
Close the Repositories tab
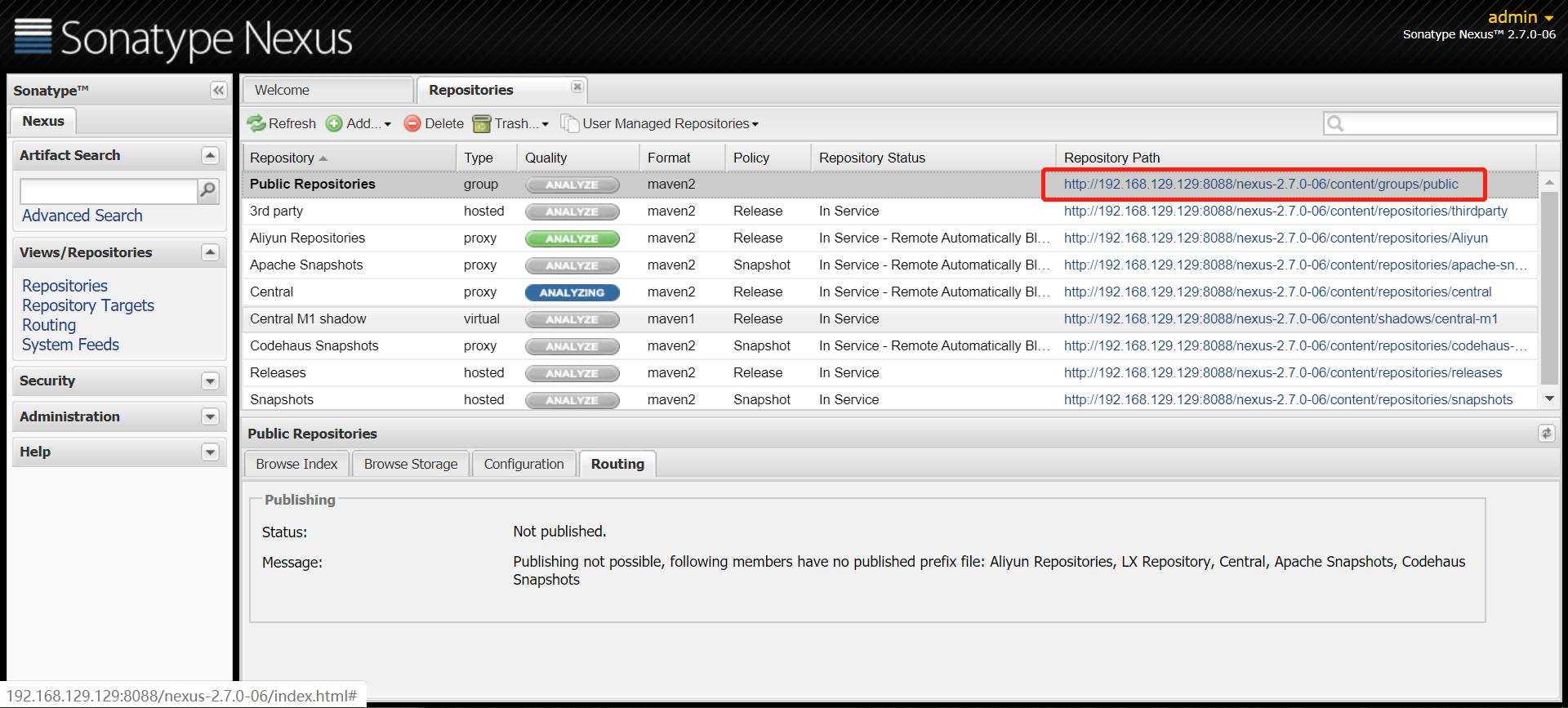577,87
